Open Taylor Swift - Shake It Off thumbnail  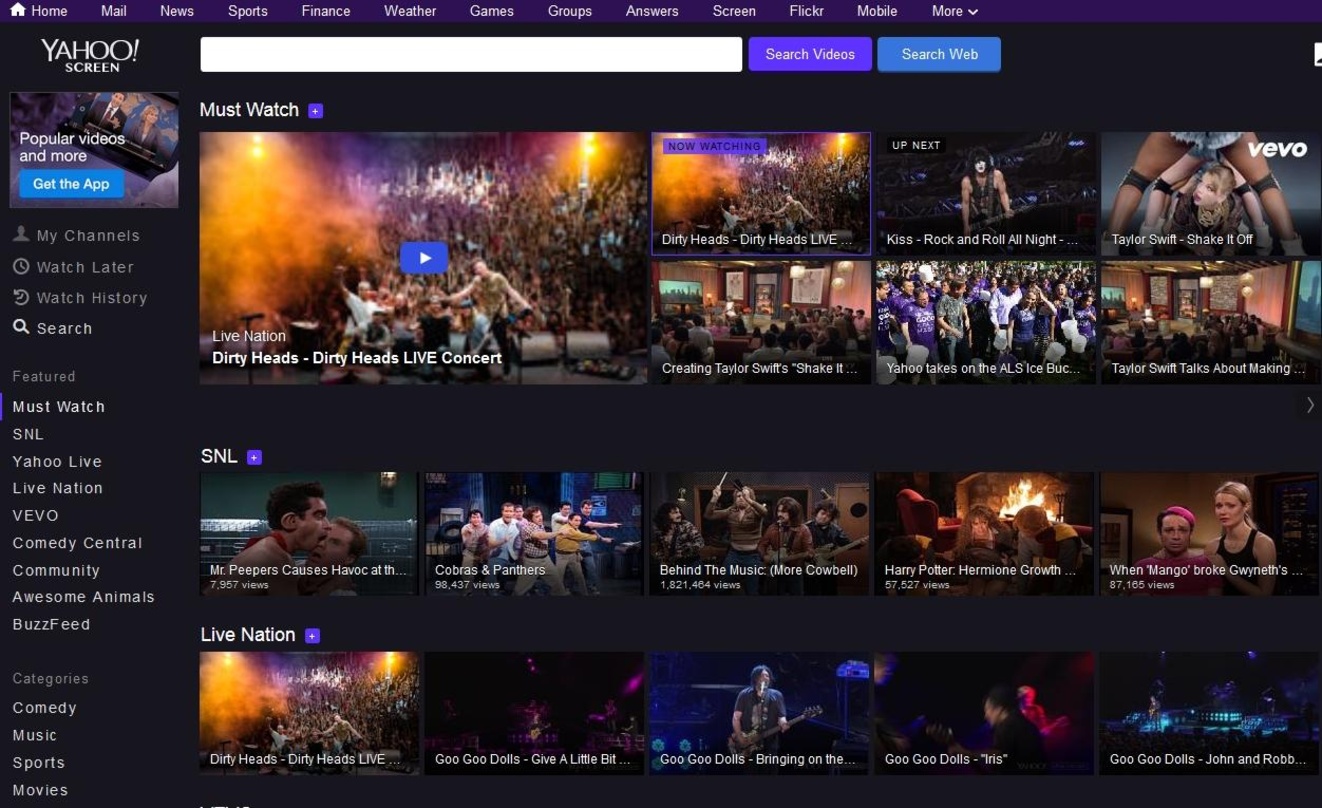pyautogui.click(x=1210, y=194)
